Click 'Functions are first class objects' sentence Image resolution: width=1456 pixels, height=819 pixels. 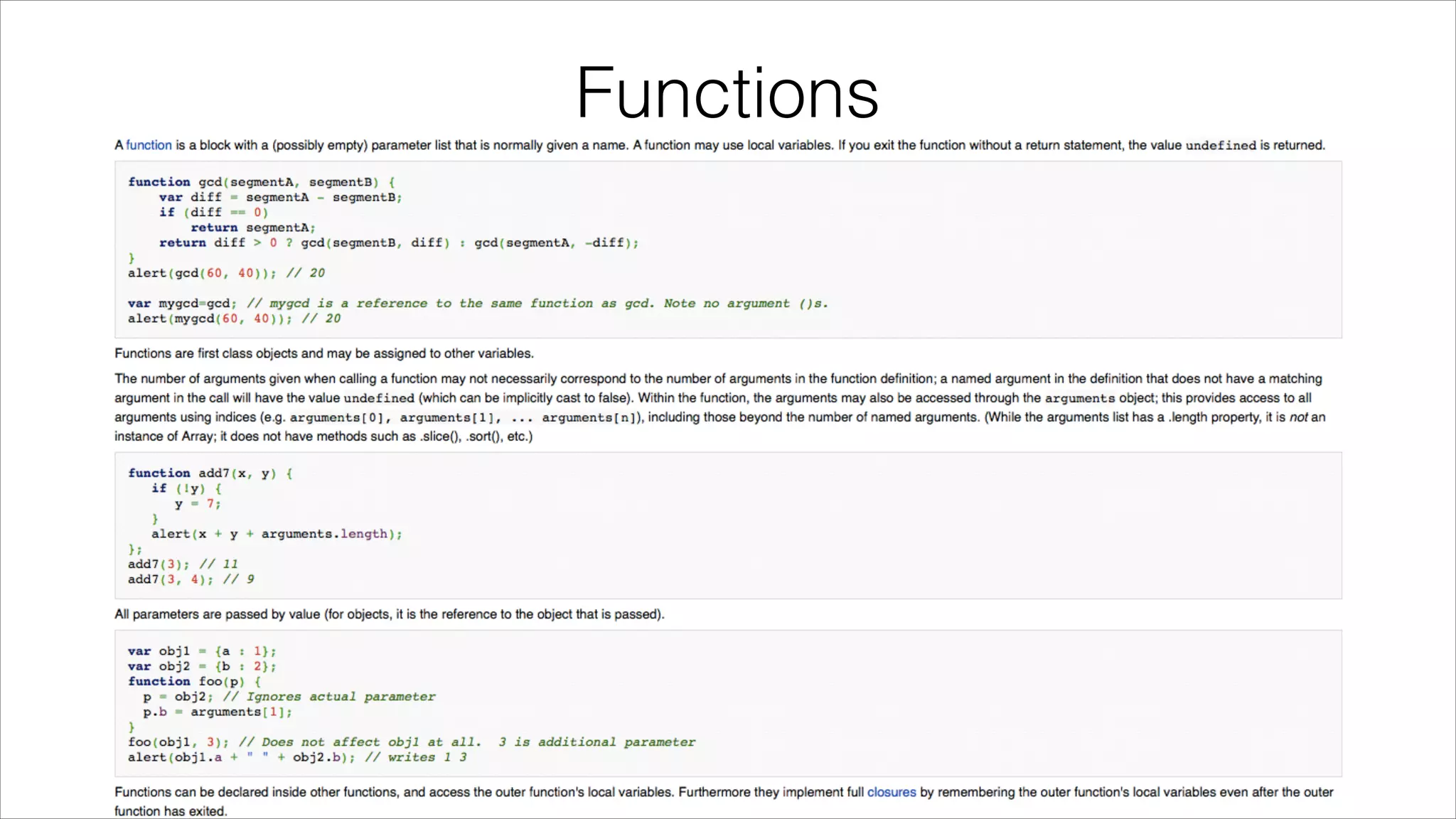(323, 353)
